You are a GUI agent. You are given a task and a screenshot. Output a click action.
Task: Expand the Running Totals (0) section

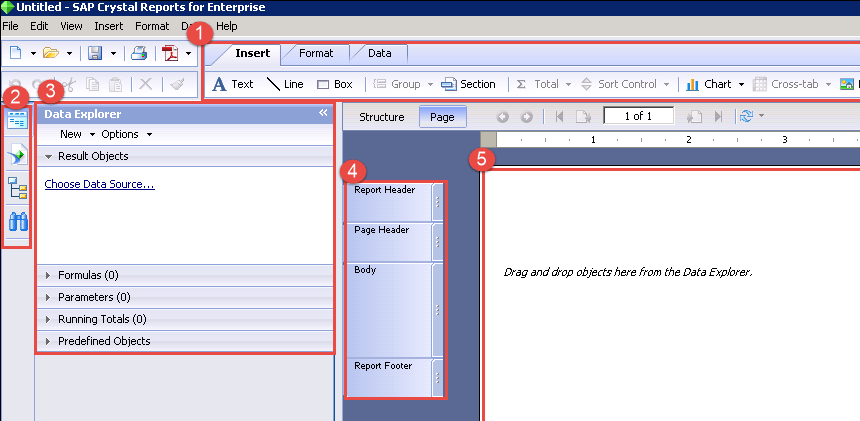tap(102, 319)
